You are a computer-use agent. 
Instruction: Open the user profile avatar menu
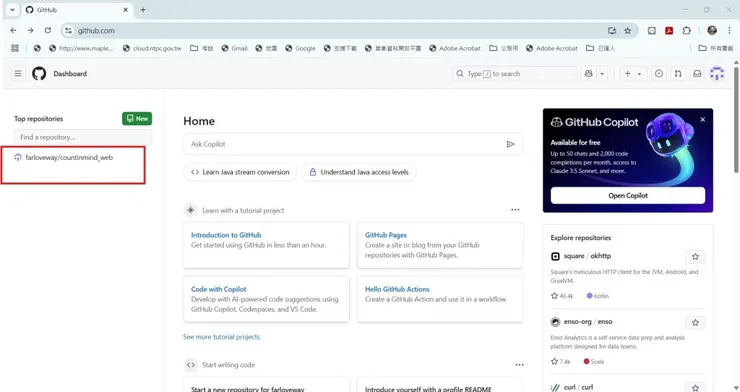(x=717, y=74)
